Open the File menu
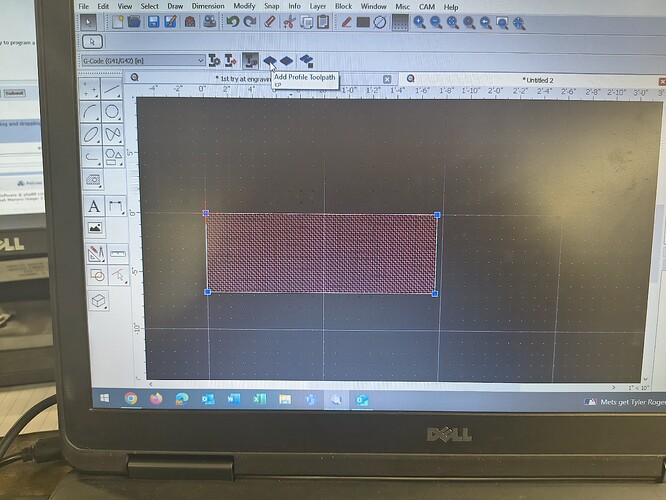The image size is (666, 500). 84,6
